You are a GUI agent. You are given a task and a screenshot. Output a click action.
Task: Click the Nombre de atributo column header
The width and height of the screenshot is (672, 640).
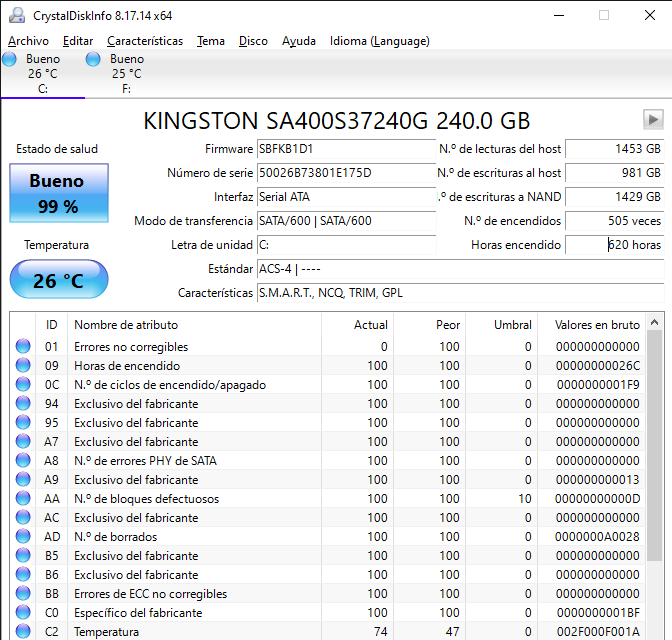click(194, 325)
